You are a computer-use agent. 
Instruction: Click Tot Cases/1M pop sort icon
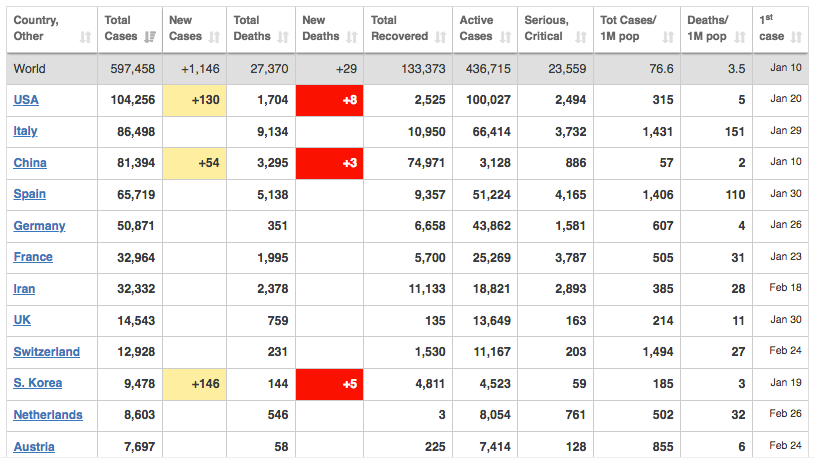click(668, 37)
